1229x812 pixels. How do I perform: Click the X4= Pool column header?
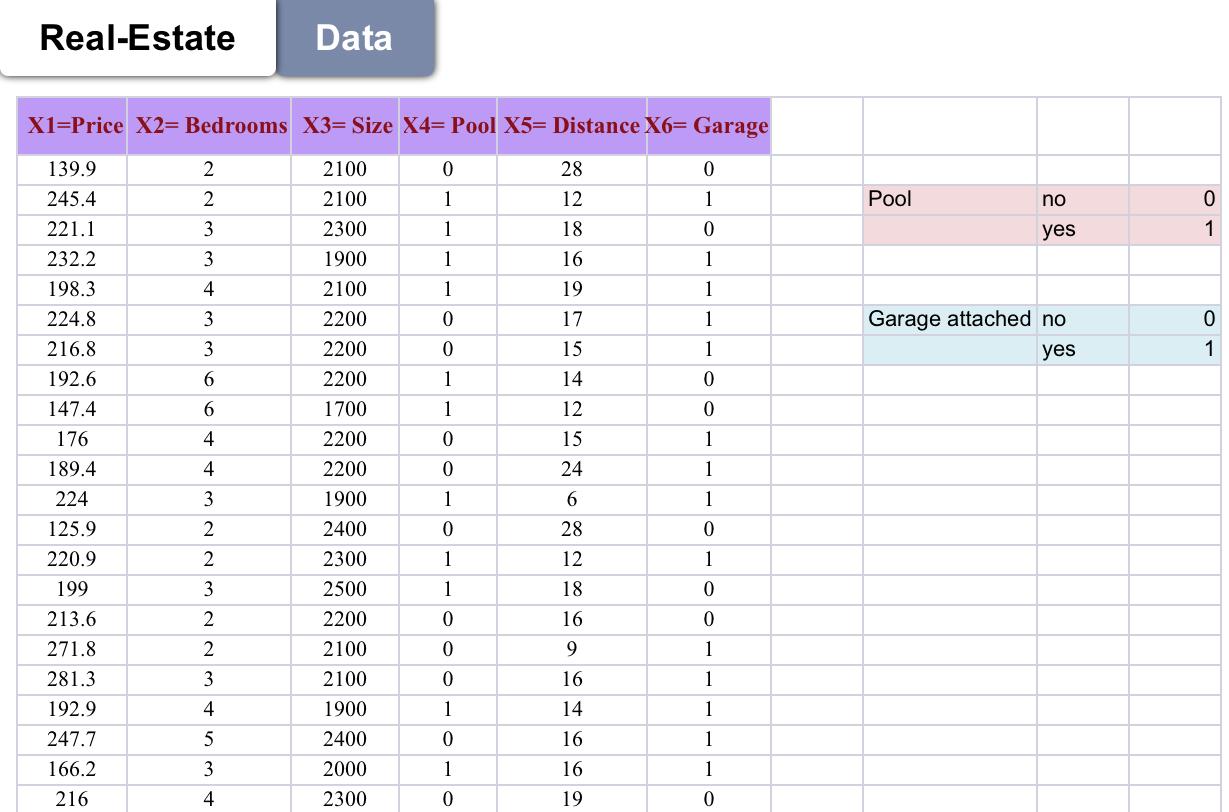449,126
